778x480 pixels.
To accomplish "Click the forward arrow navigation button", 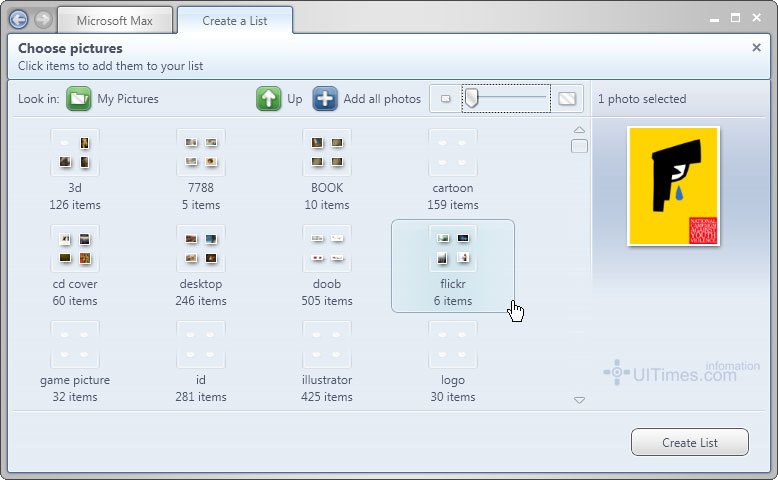I will [x=44, y=20].
